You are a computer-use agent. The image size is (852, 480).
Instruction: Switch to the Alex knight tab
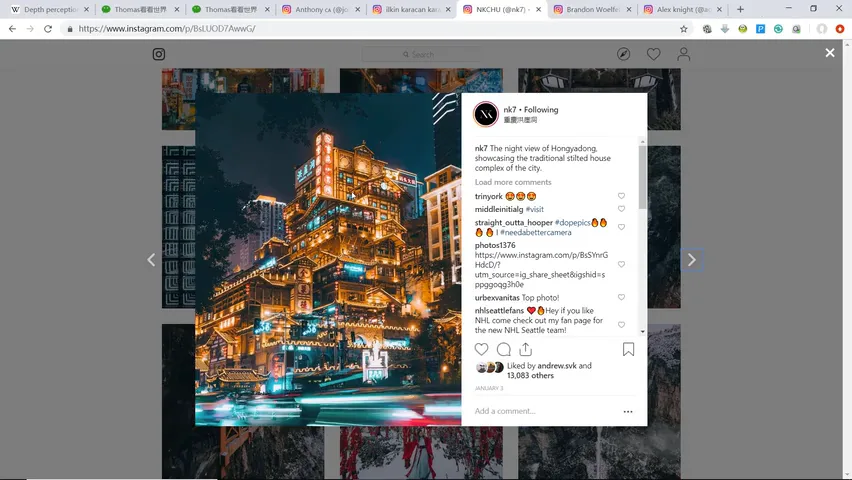tap(682, 9)
